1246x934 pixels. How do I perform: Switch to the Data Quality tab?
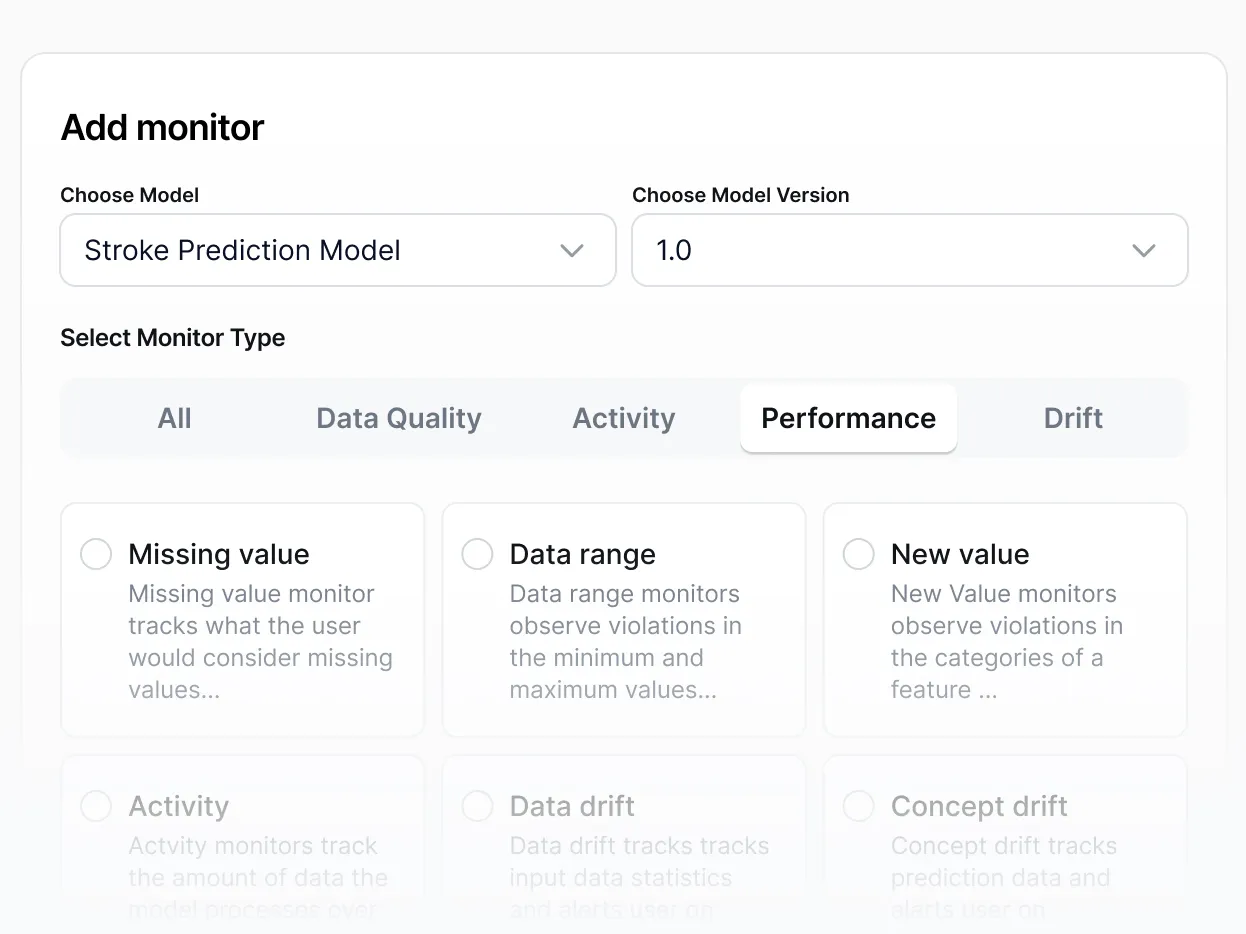[399, 418]
